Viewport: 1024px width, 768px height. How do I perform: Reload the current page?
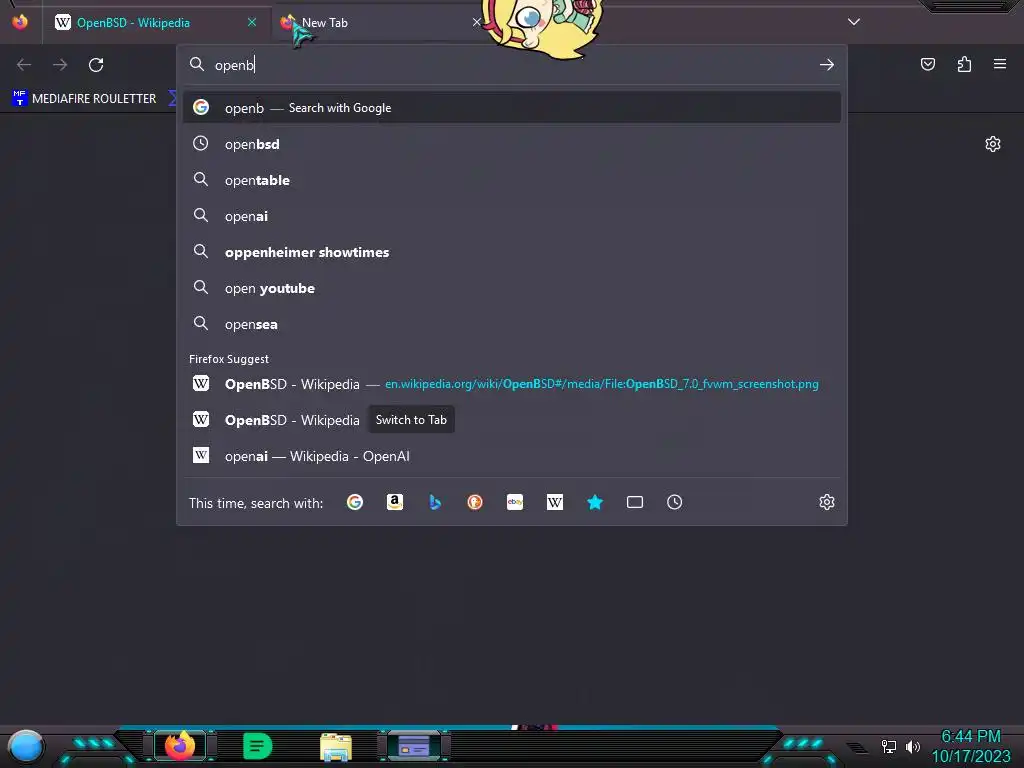pyautogui.click(x=96, y=65)
